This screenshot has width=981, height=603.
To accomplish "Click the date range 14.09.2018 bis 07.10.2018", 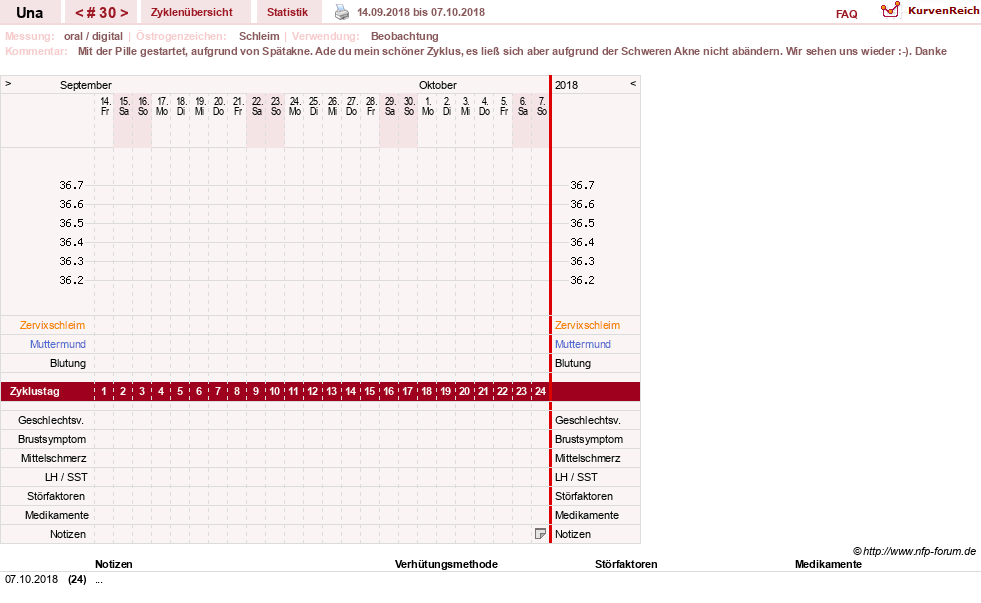I will (x=420, y=13).
